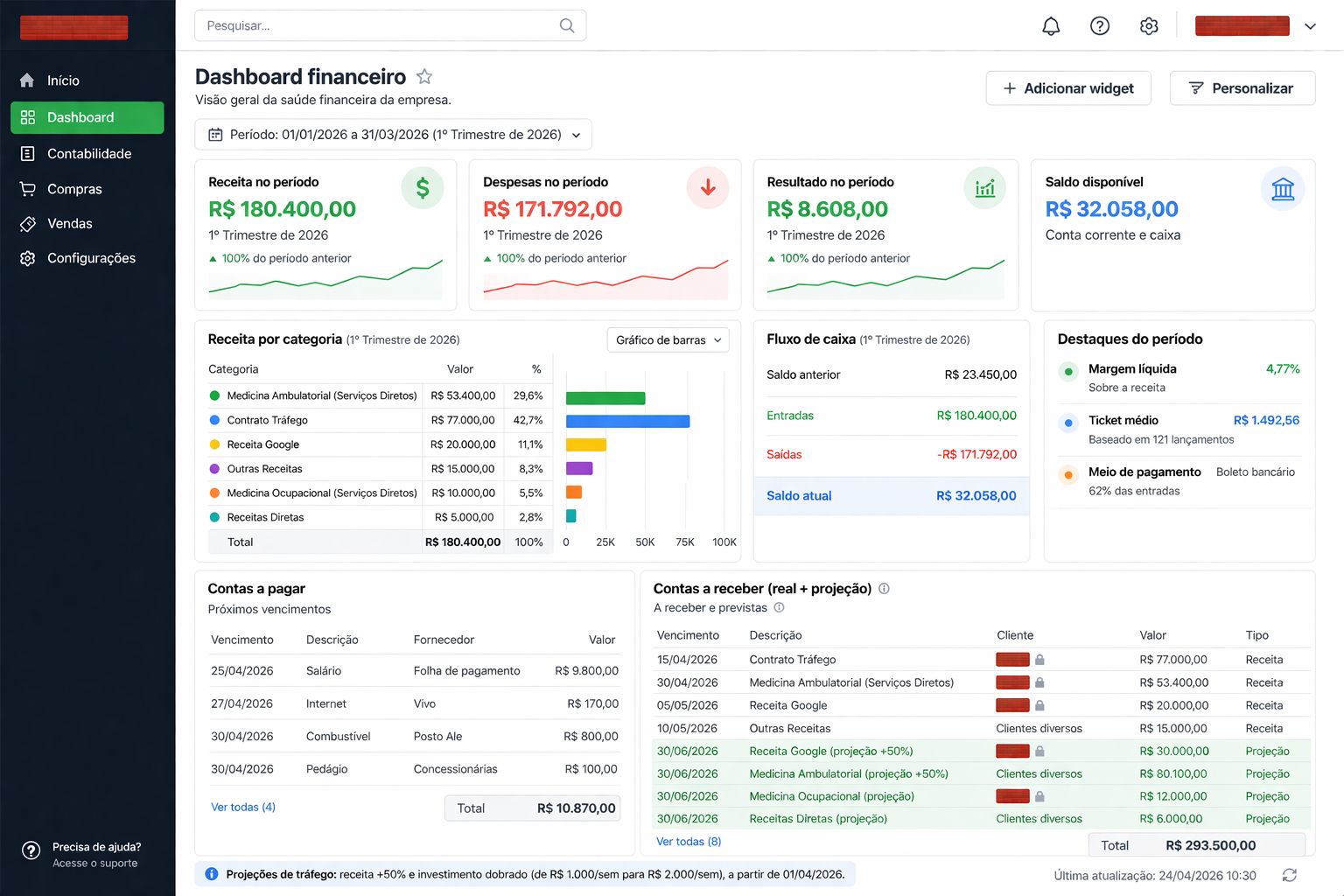Open Ver todas (8) receivables link

tap(689, 842)
